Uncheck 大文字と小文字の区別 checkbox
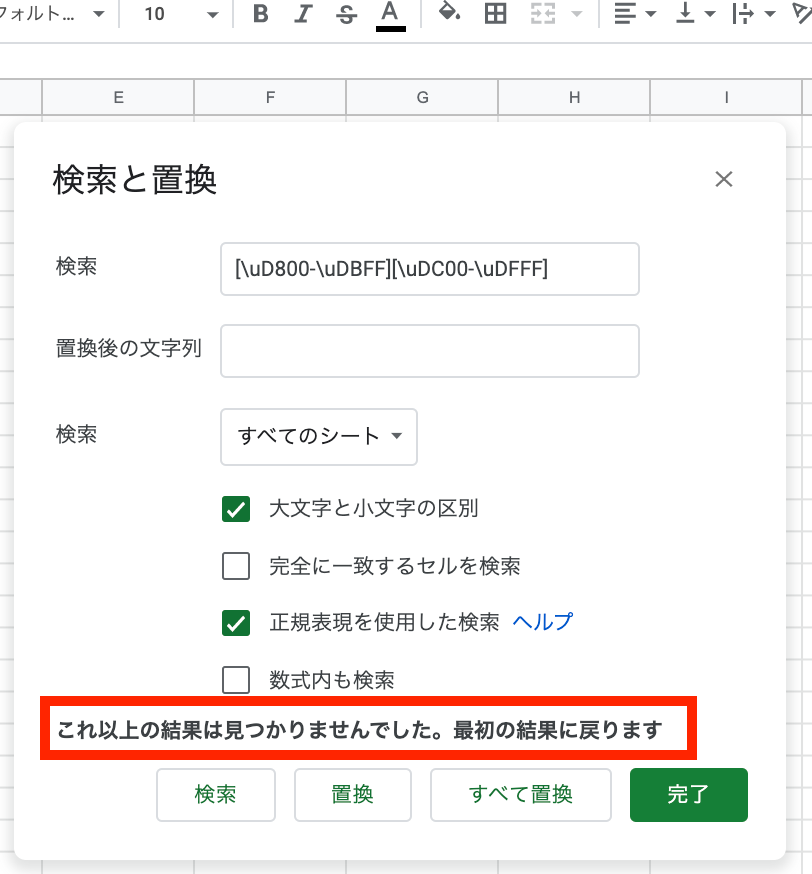Viewport: 812px width, 874px height. (x=236, y=509)
